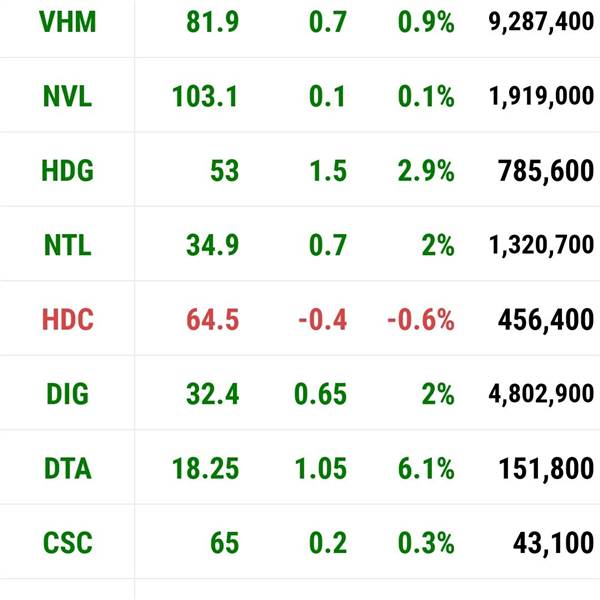
Task: Click HDC percent change -0.6%
Action: 421,320
